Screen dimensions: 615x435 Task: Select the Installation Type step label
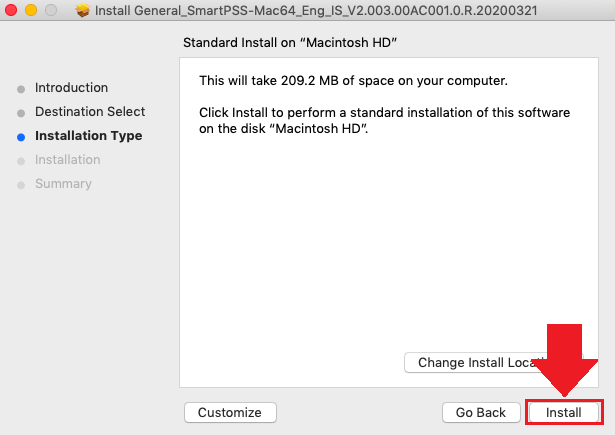tap(88, 136)
